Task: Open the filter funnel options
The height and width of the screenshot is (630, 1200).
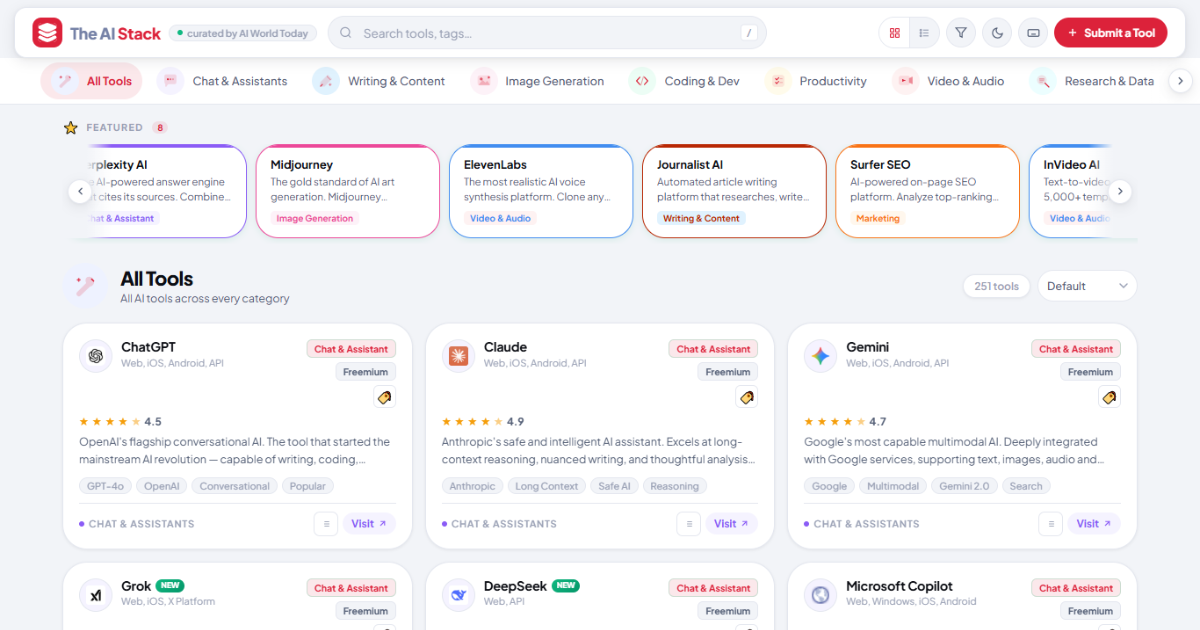Action: (x=961, y=33)
